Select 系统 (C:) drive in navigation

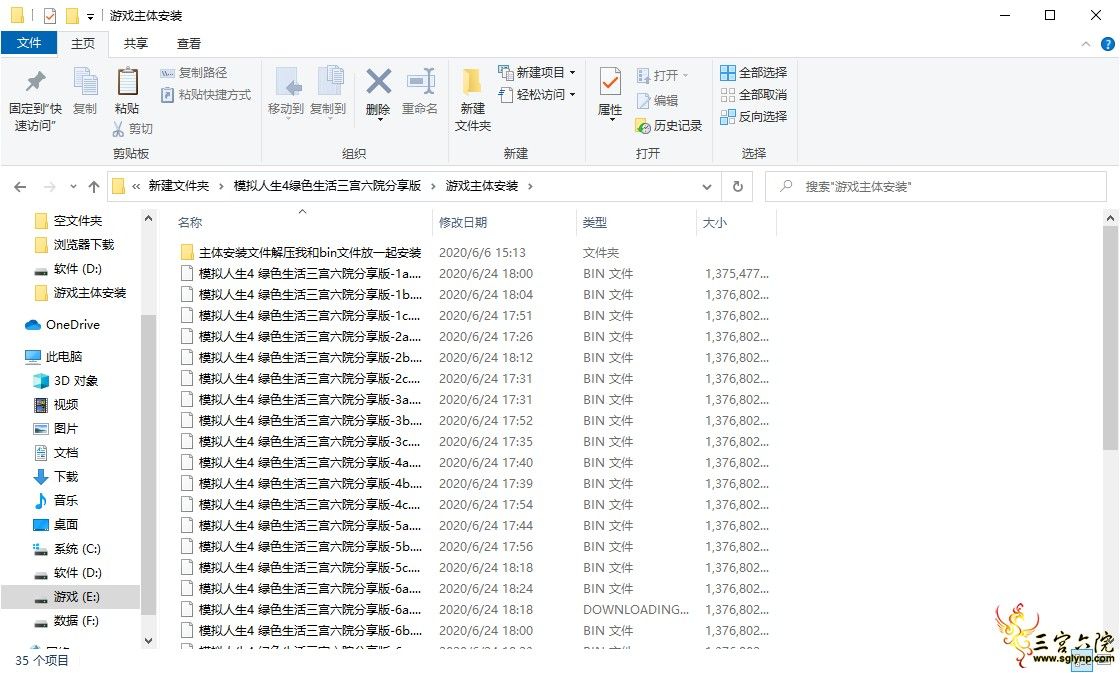click(67, 549)
